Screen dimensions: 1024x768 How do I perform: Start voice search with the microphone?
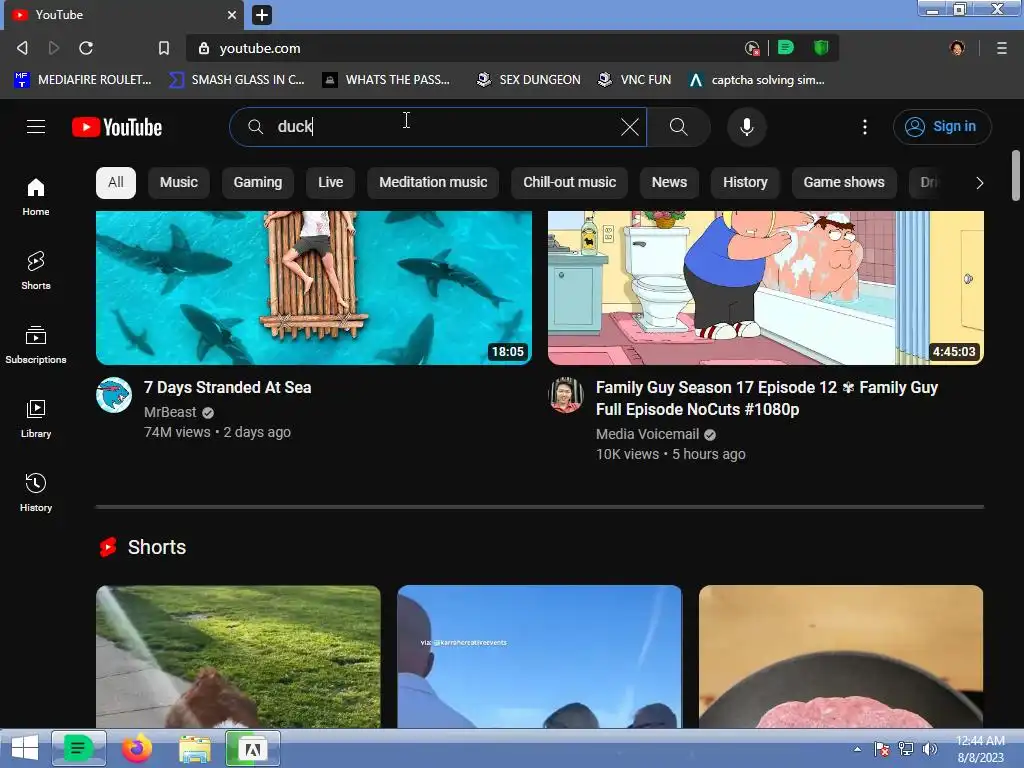746,127
